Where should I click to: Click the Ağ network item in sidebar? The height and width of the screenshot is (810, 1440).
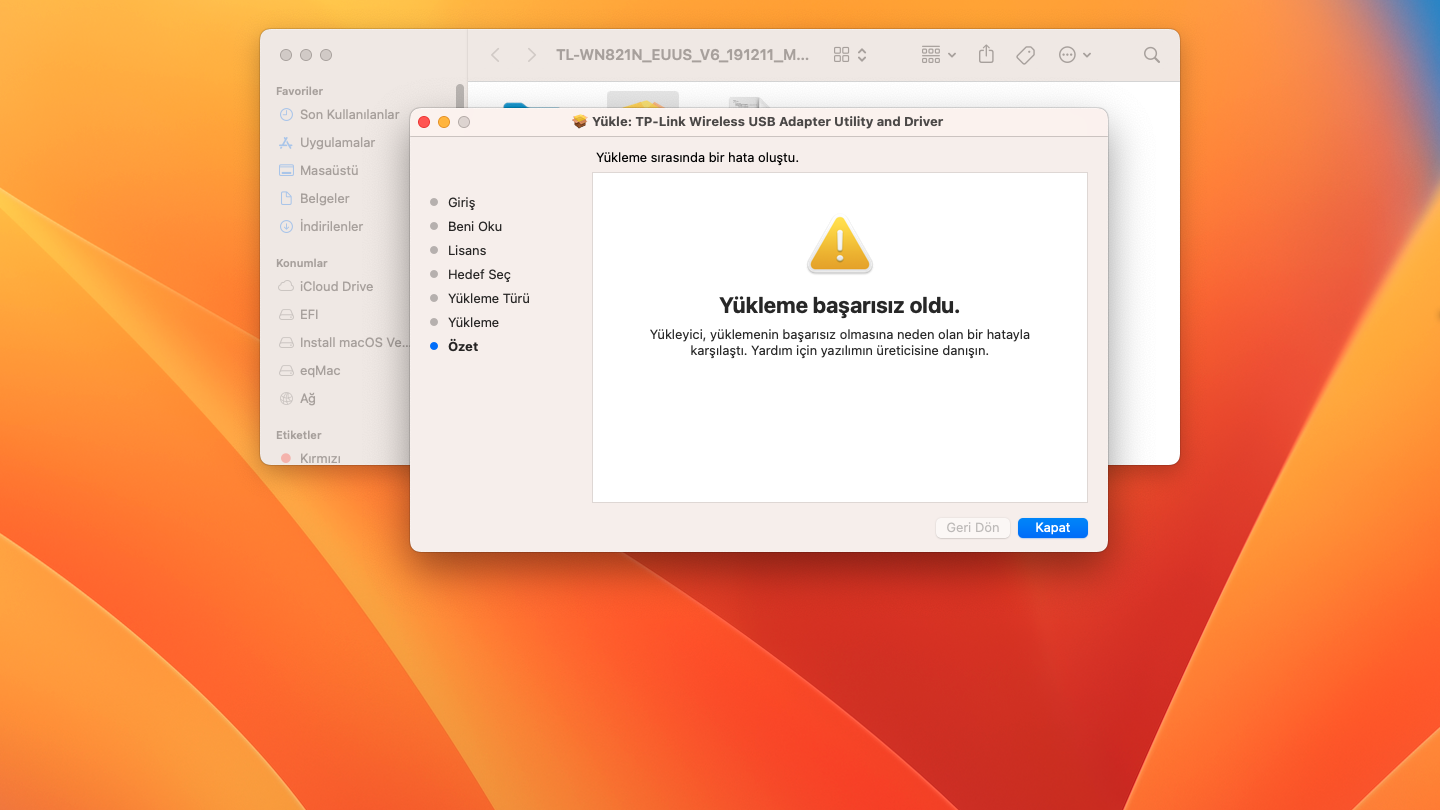(307, 398)
